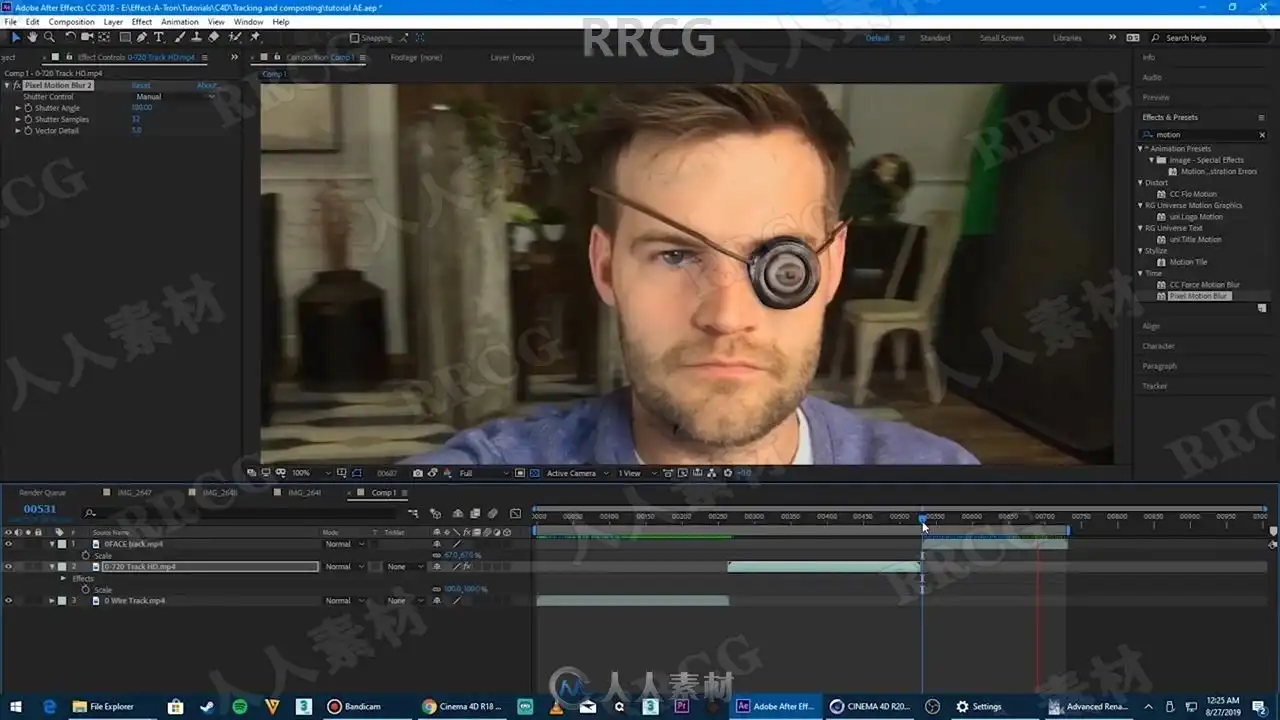Open the viewer resolution Full dropdown
The height and width of the screenshot is (720, 1280).
point(484,473)
